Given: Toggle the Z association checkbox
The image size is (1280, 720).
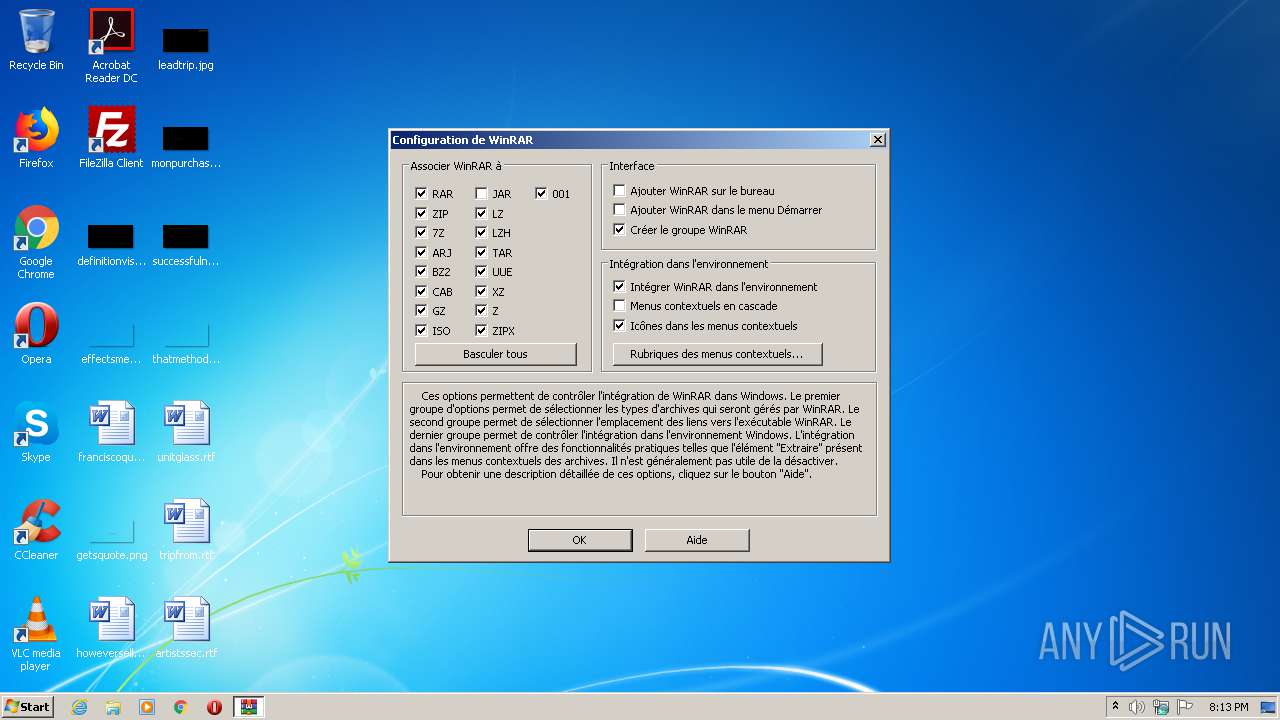Looking at the screenshot, I should (x=481, y=311).
